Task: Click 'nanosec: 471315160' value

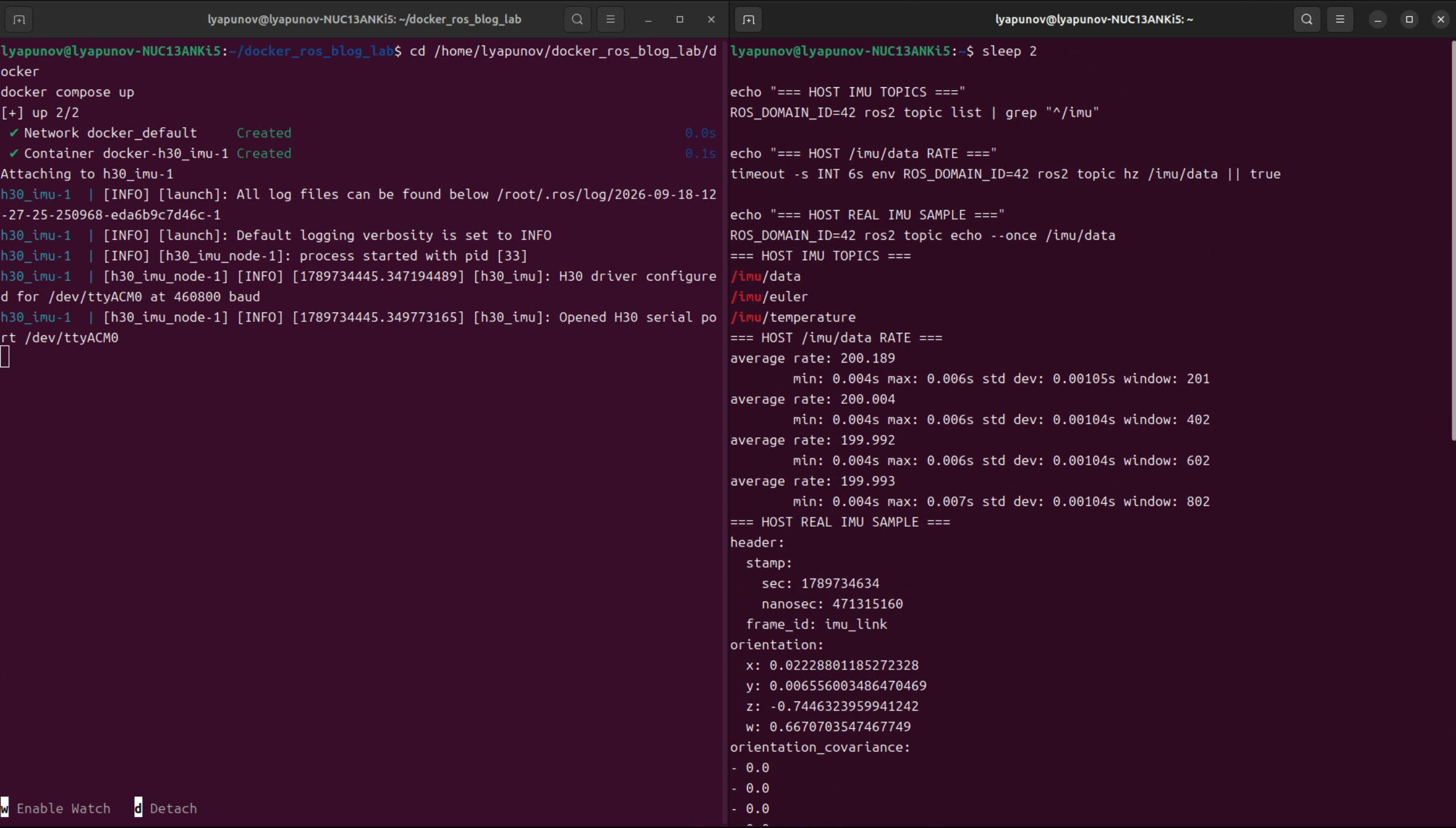Action: (x=832, y=604)
